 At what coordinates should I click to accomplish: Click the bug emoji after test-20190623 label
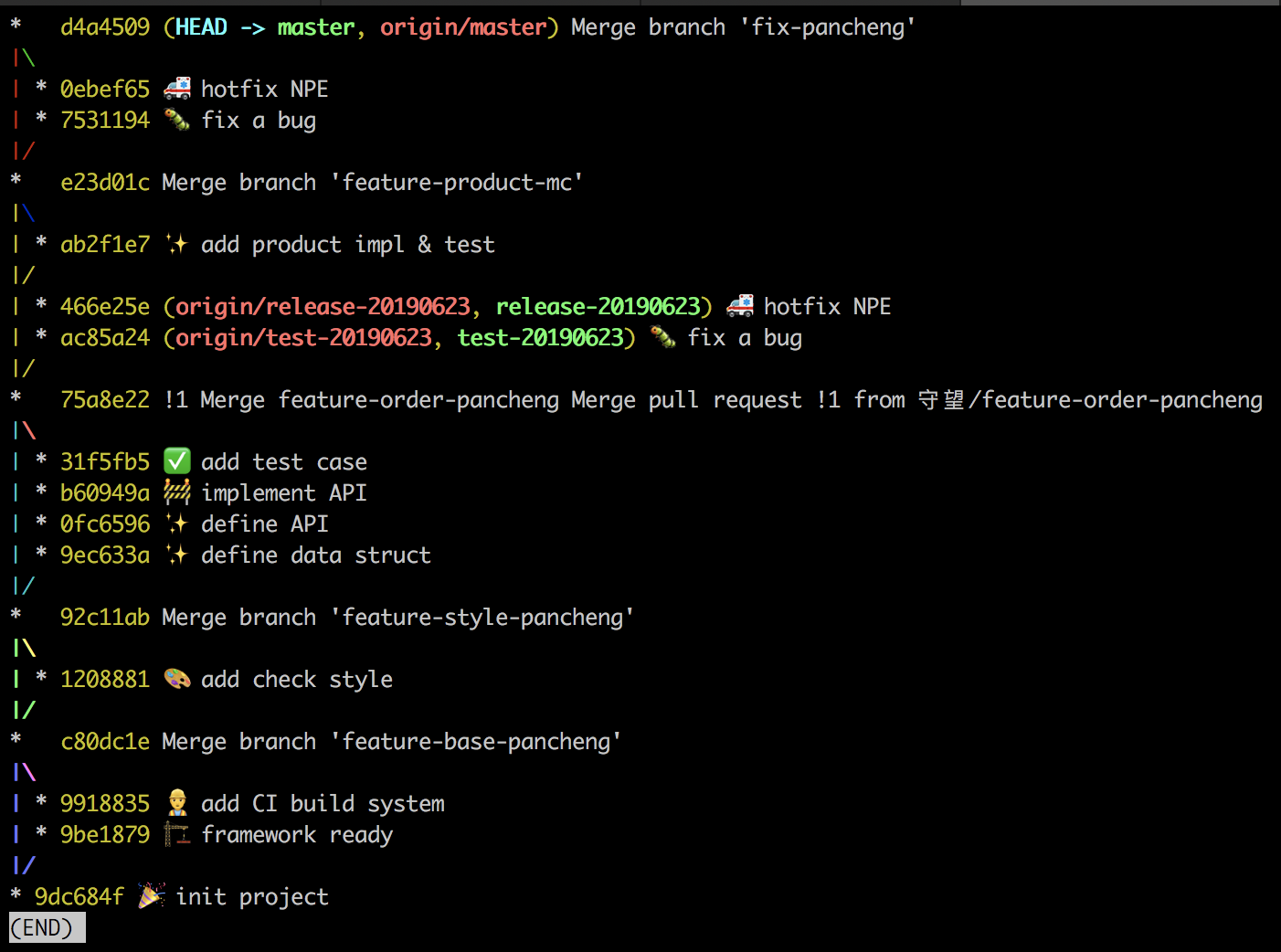coord(663,337)
